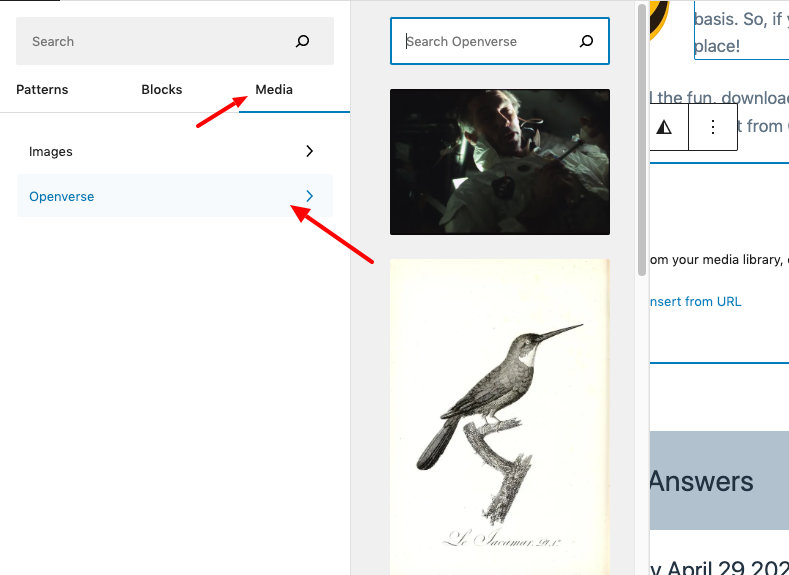Click into the Search Openverse field

pyautogui.click(x=500, y=41)
